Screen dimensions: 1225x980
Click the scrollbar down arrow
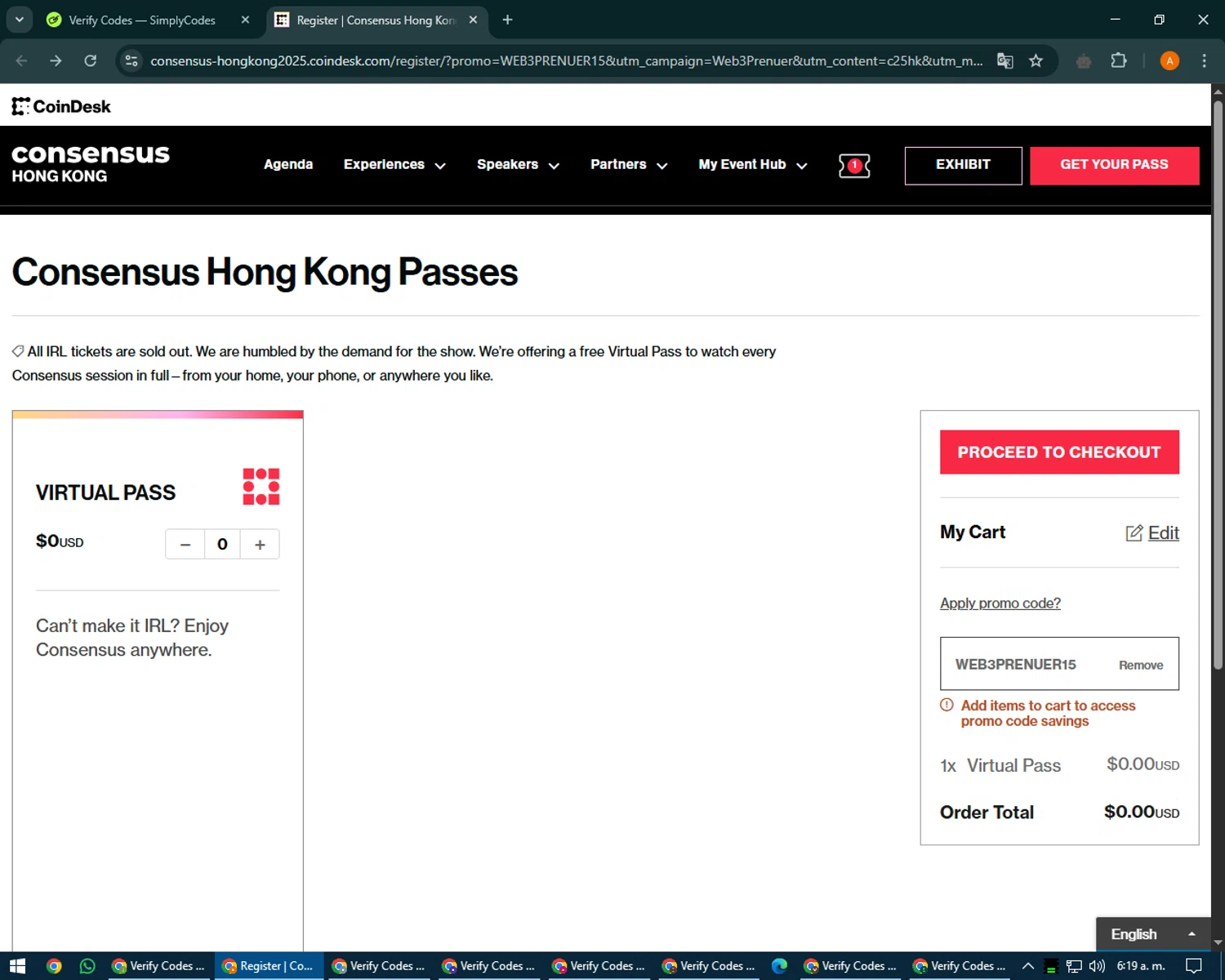pyautogui.click(x=1218, y=942)
